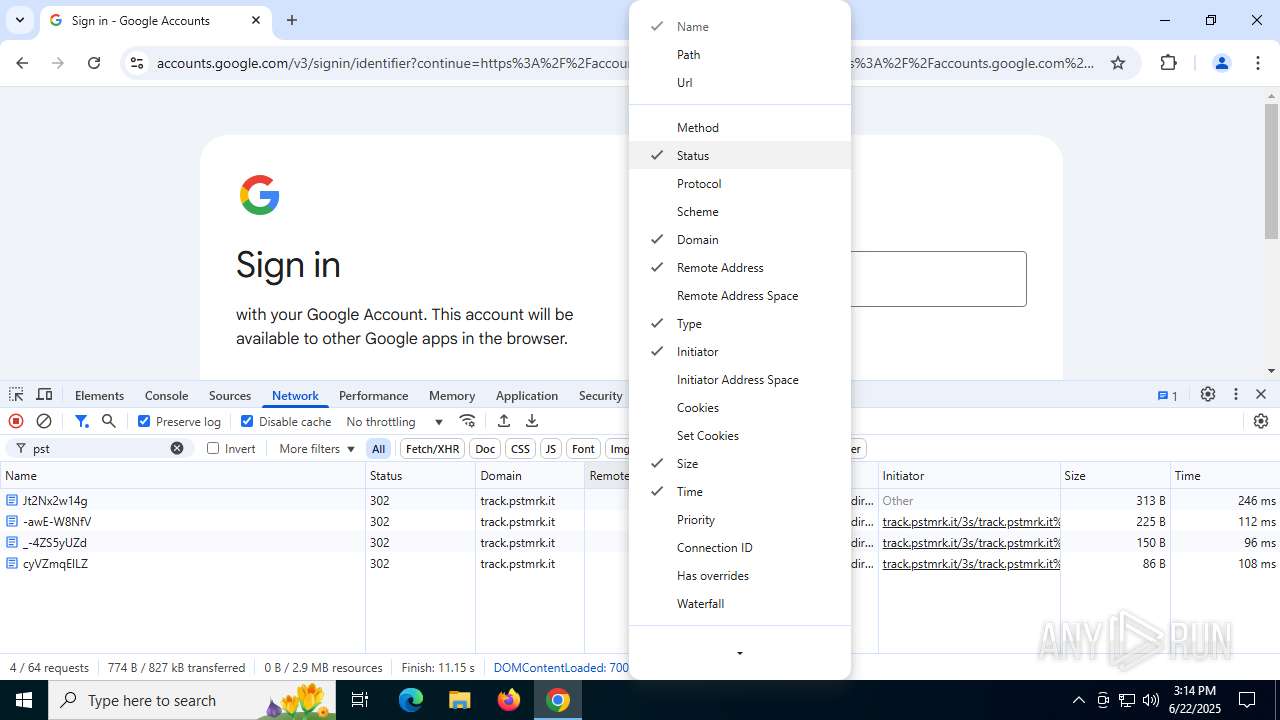
Task: Close the DevTools panel
Action: [x=1261, y=395]
